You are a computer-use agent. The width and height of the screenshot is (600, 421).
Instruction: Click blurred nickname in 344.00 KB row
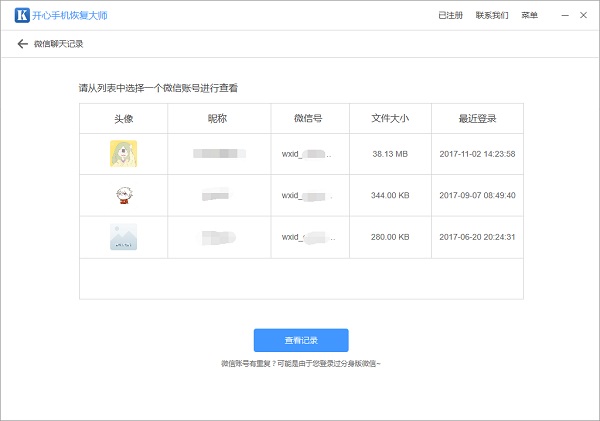click(215, 195)
